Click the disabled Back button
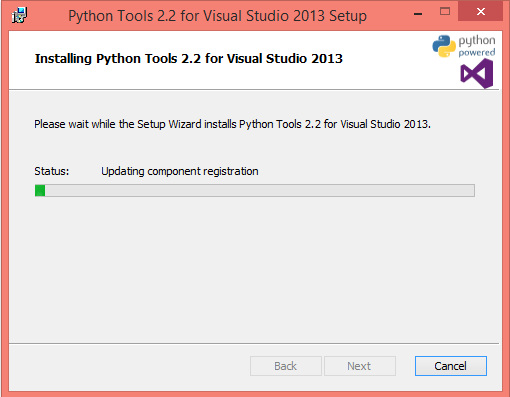The image size is (510, 397). point(286,366)
